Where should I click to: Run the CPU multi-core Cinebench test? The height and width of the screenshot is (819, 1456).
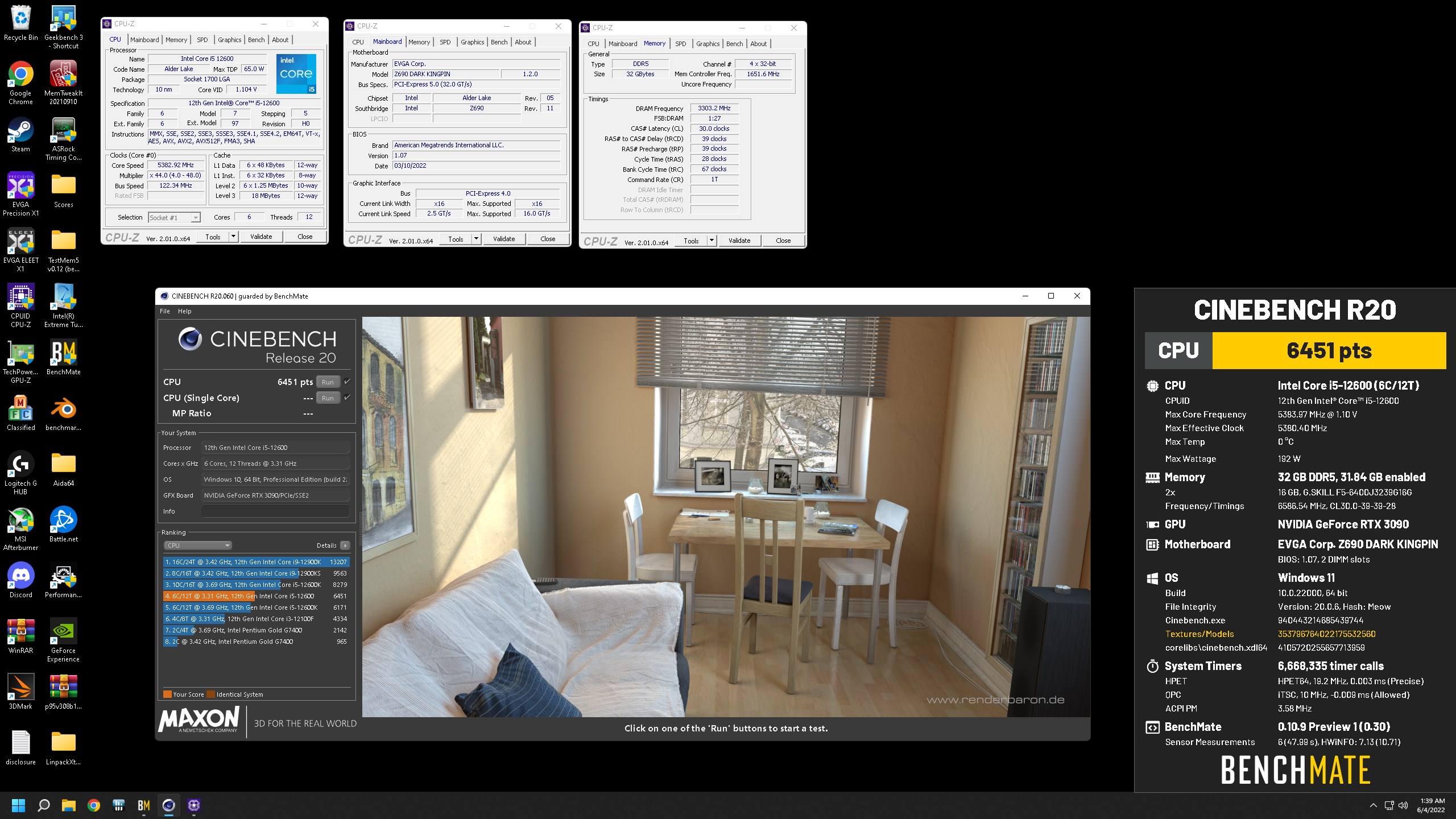coord(328,382)
